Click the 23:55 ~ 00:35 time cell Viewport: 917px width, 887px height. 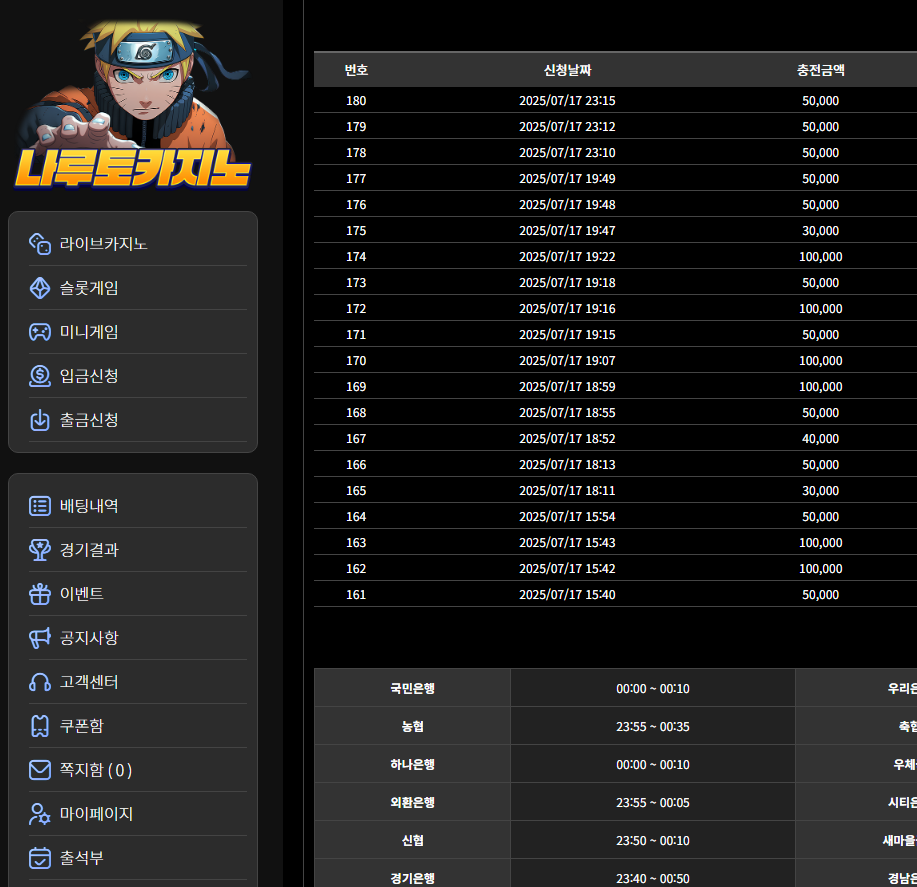653,726
